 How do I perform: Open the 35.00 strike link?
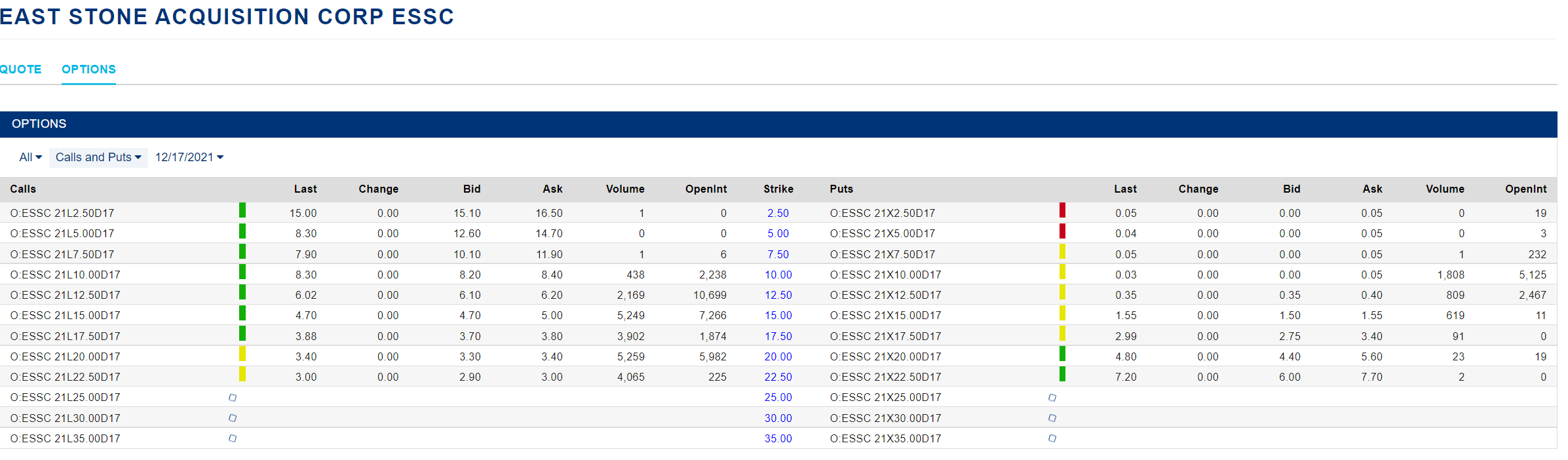pos(778,438)
